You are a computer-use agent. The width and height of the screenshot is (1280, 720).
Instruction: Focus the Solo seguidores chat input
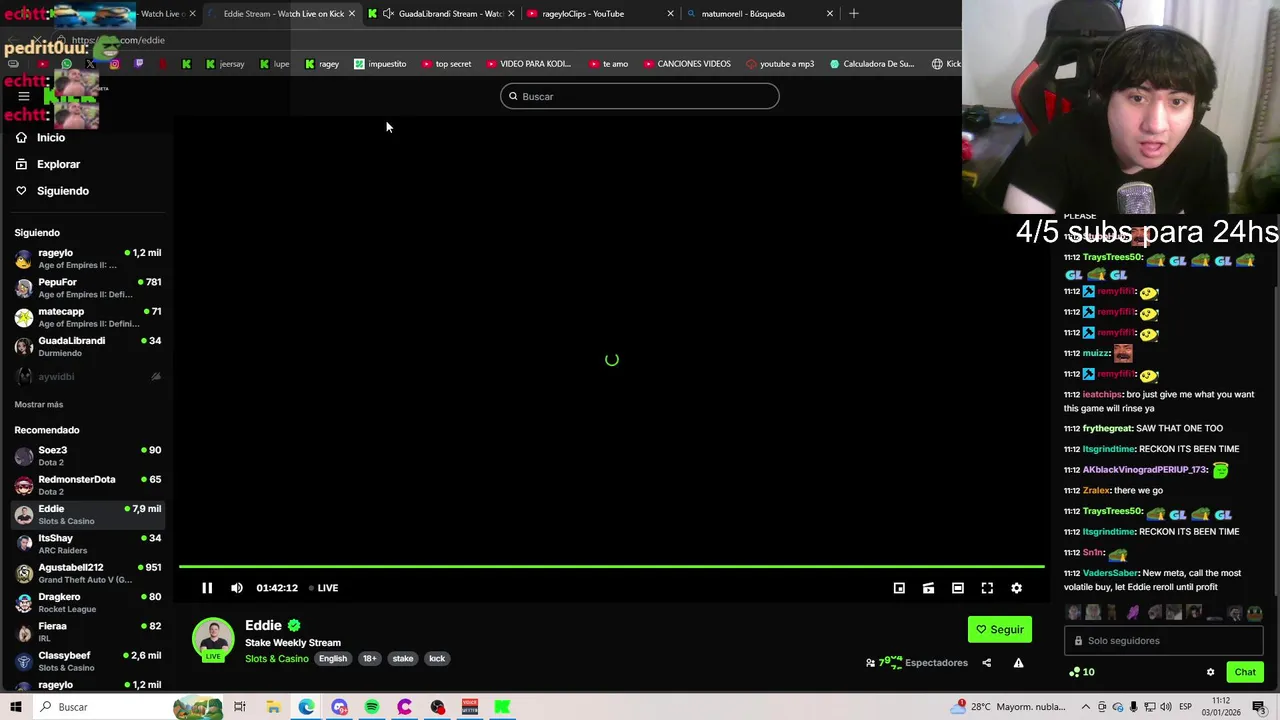coord(1163,641)
